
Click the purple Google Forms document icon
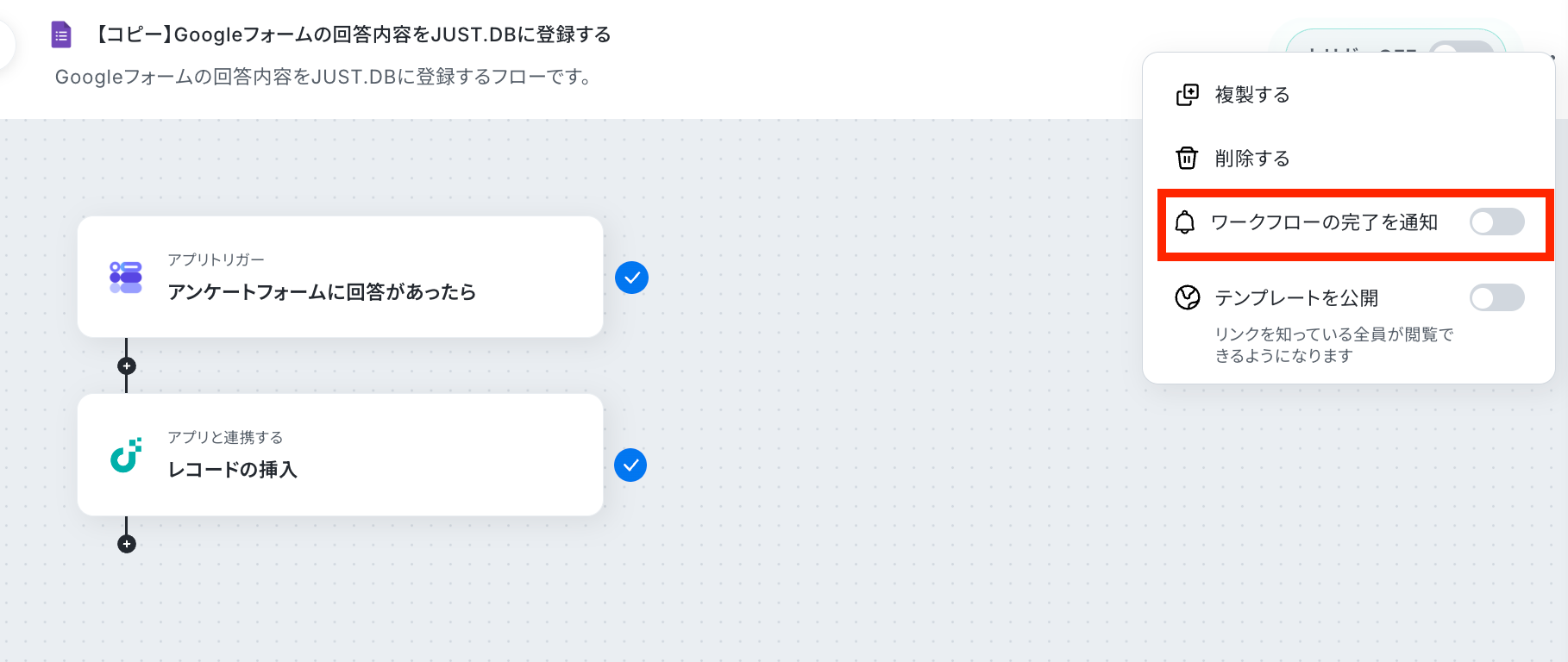[x=61, y=35]
